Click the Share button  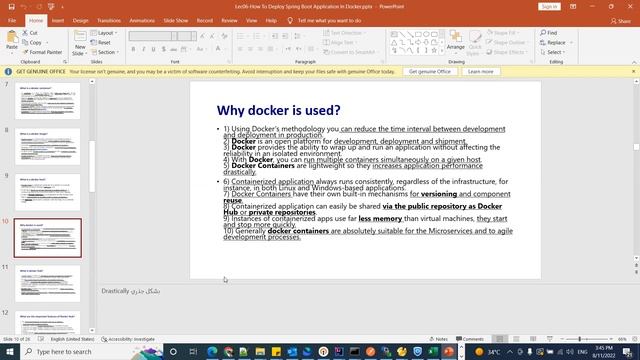coord(620,21)
